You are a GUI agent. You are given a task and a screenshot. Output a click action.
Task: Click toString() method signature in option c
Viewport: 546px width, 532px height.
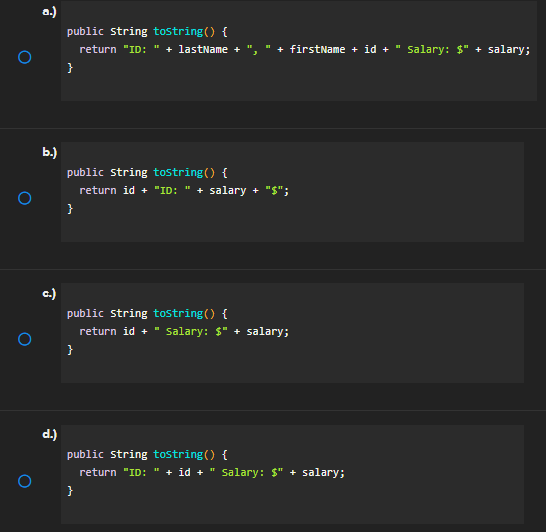(147, 314)
